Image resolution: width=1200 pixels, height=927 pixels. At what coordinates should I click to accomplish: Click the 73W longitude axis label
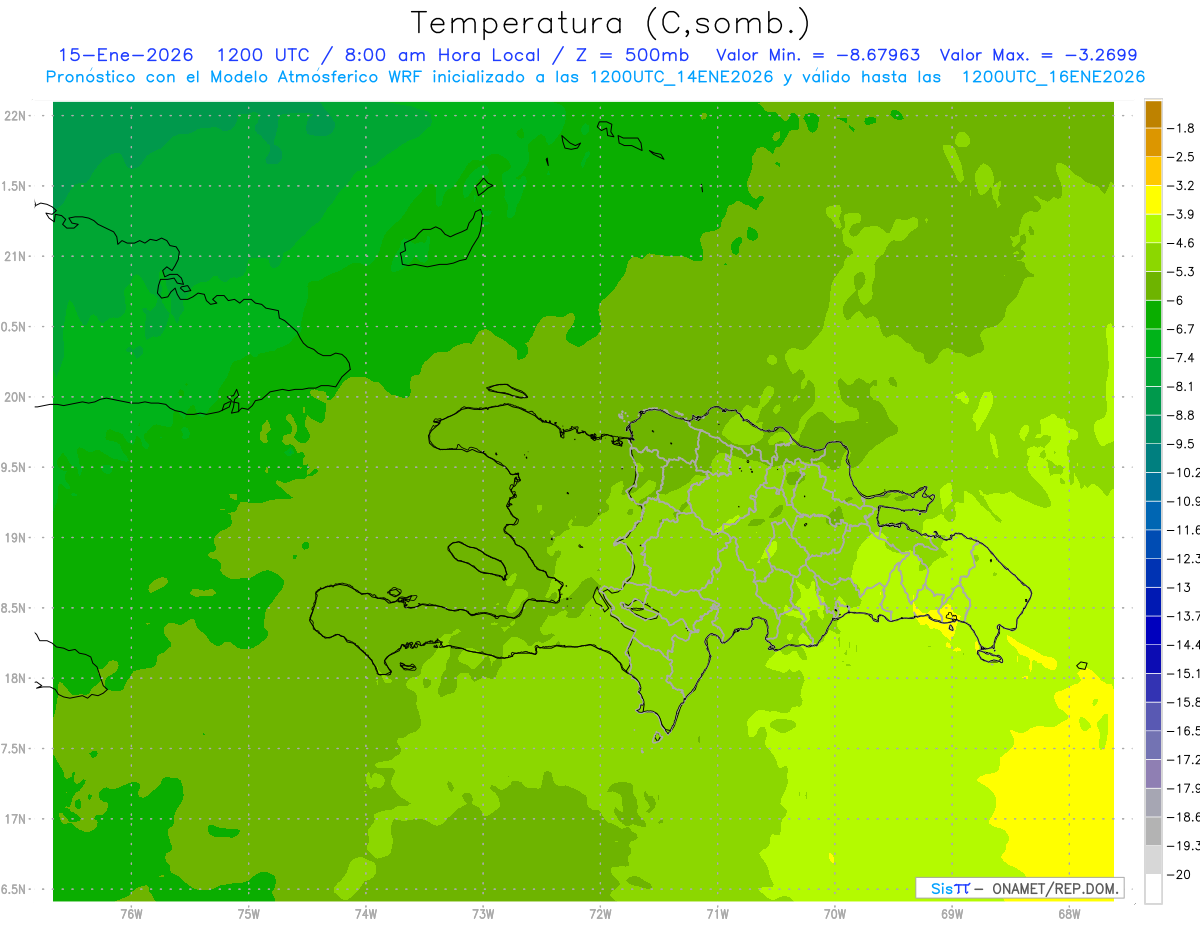(x=483, y=913)
